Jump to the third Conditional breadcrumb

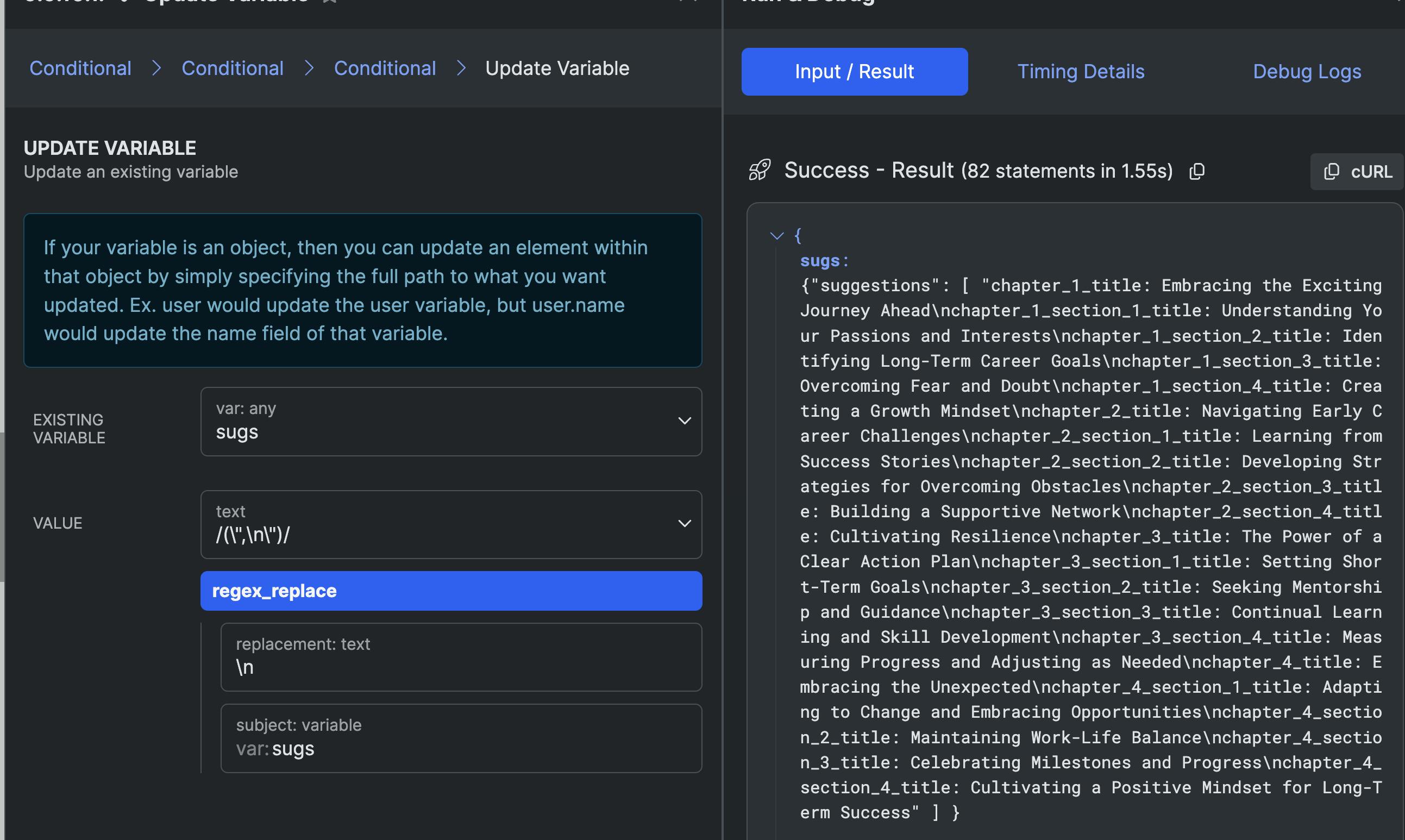(385, 68)
